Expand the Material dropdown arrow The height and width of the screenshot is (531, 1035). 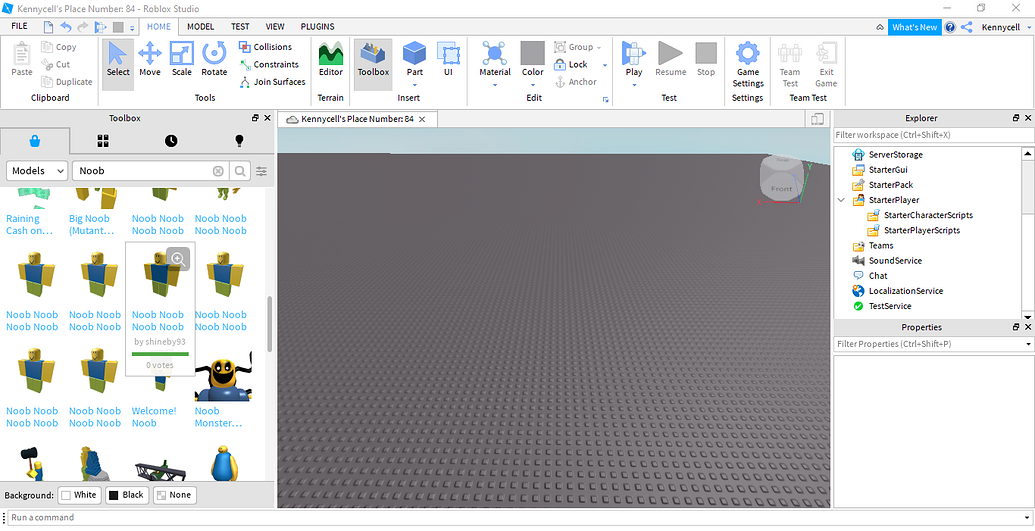(495, 85)
